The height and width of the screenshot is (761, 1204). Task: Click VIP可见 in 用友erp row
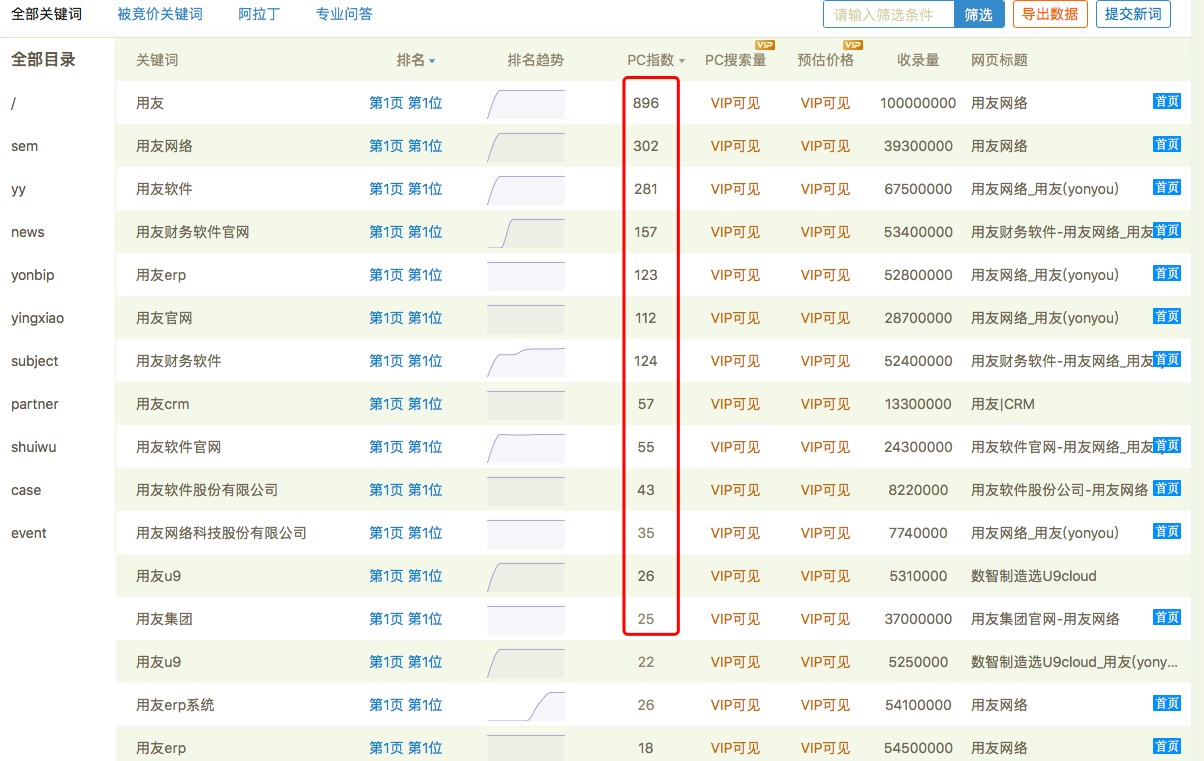coord(735,274)
